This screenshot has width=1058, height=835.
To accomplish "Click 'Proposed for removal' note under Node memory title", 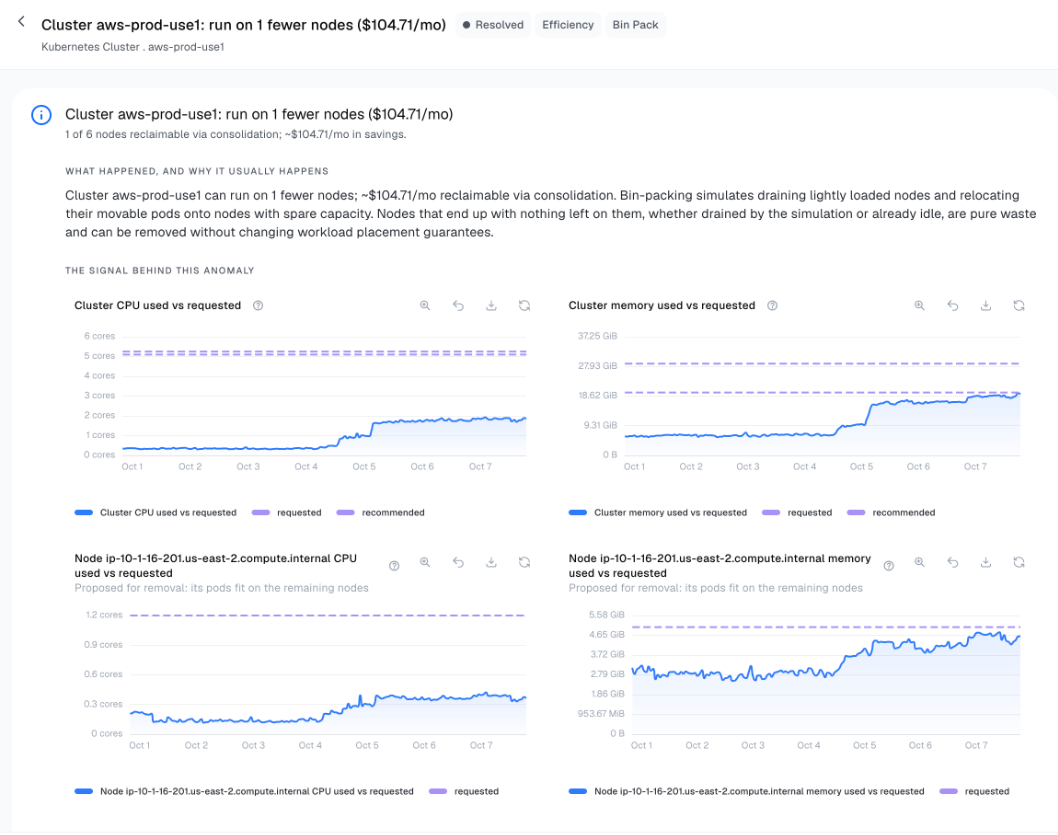I will pos(716,588).
